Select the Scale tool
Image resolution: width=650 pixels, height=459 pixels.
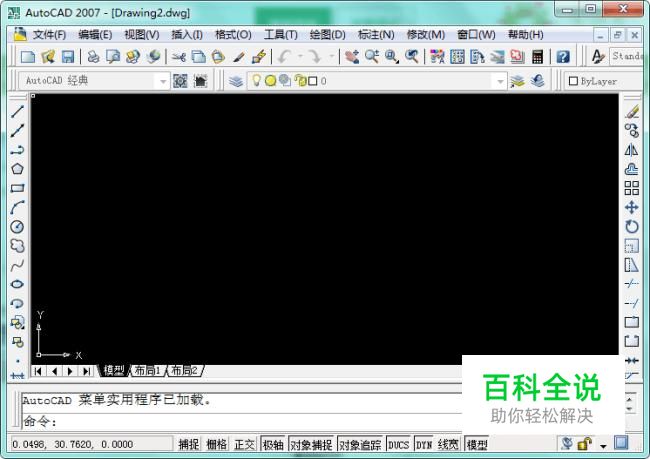coord(631,245)
